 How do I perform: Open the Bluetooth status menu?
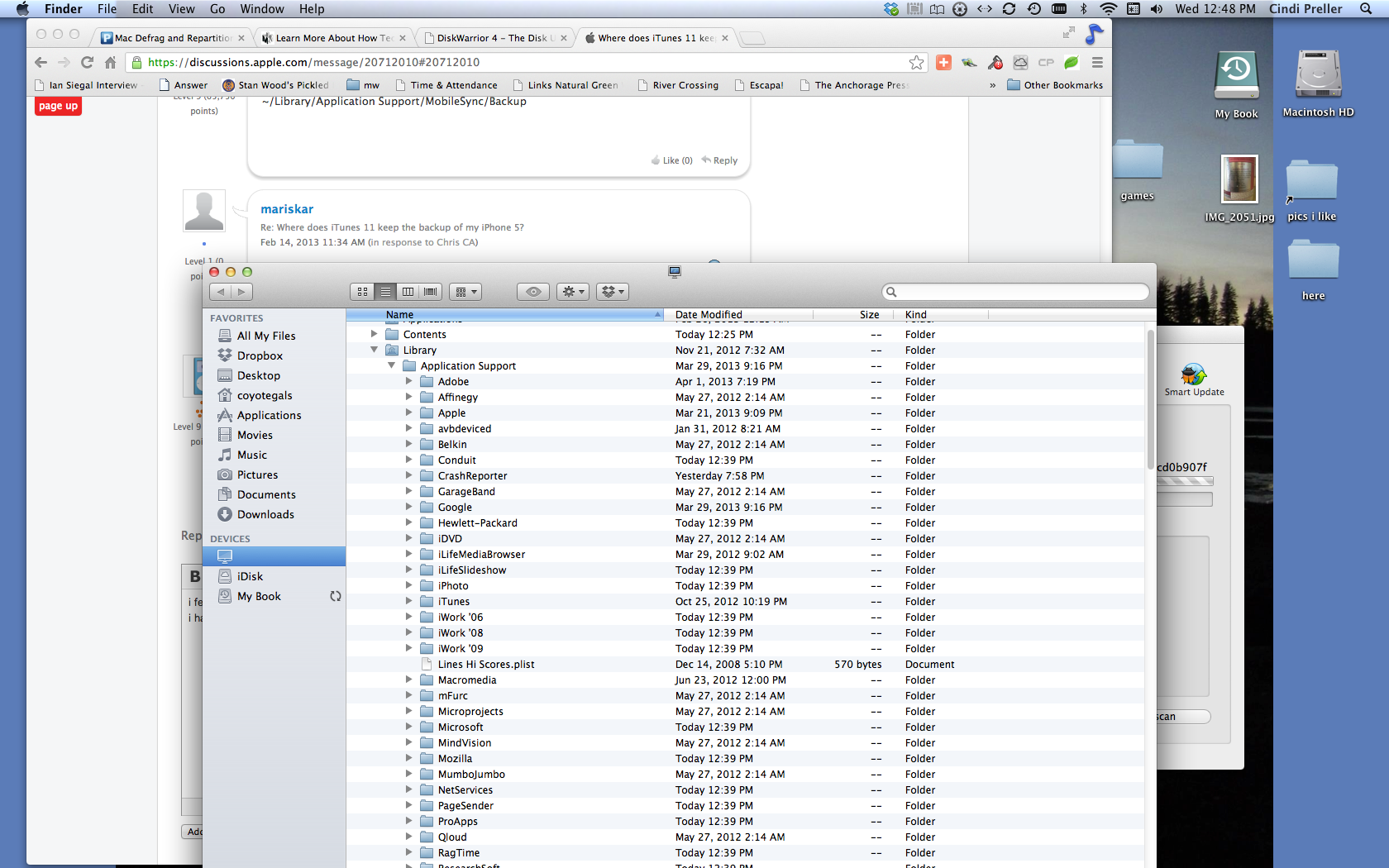pos(1084,9)
